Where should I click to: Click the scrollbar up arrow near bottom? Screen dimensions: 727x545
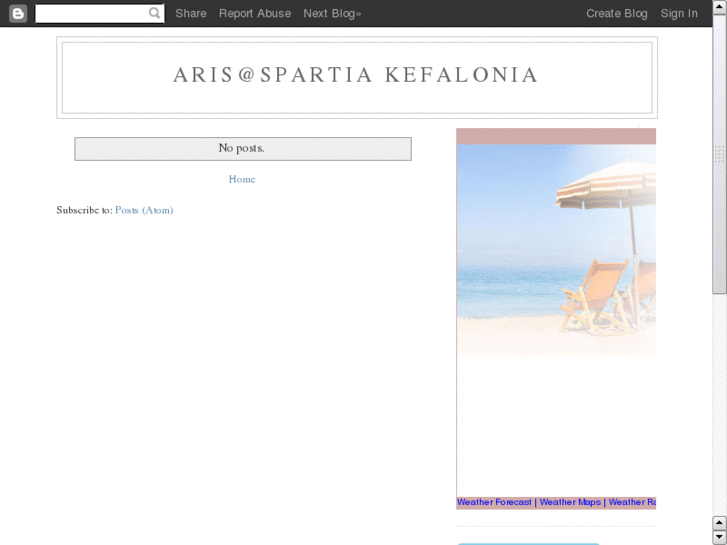tap(719, 523)
